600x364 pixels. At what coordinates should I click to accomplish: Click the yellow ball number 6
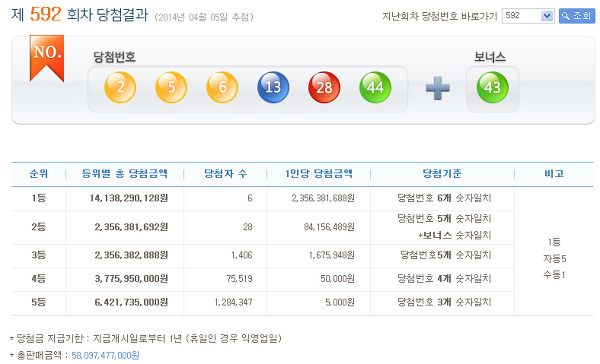click(222, 87)
